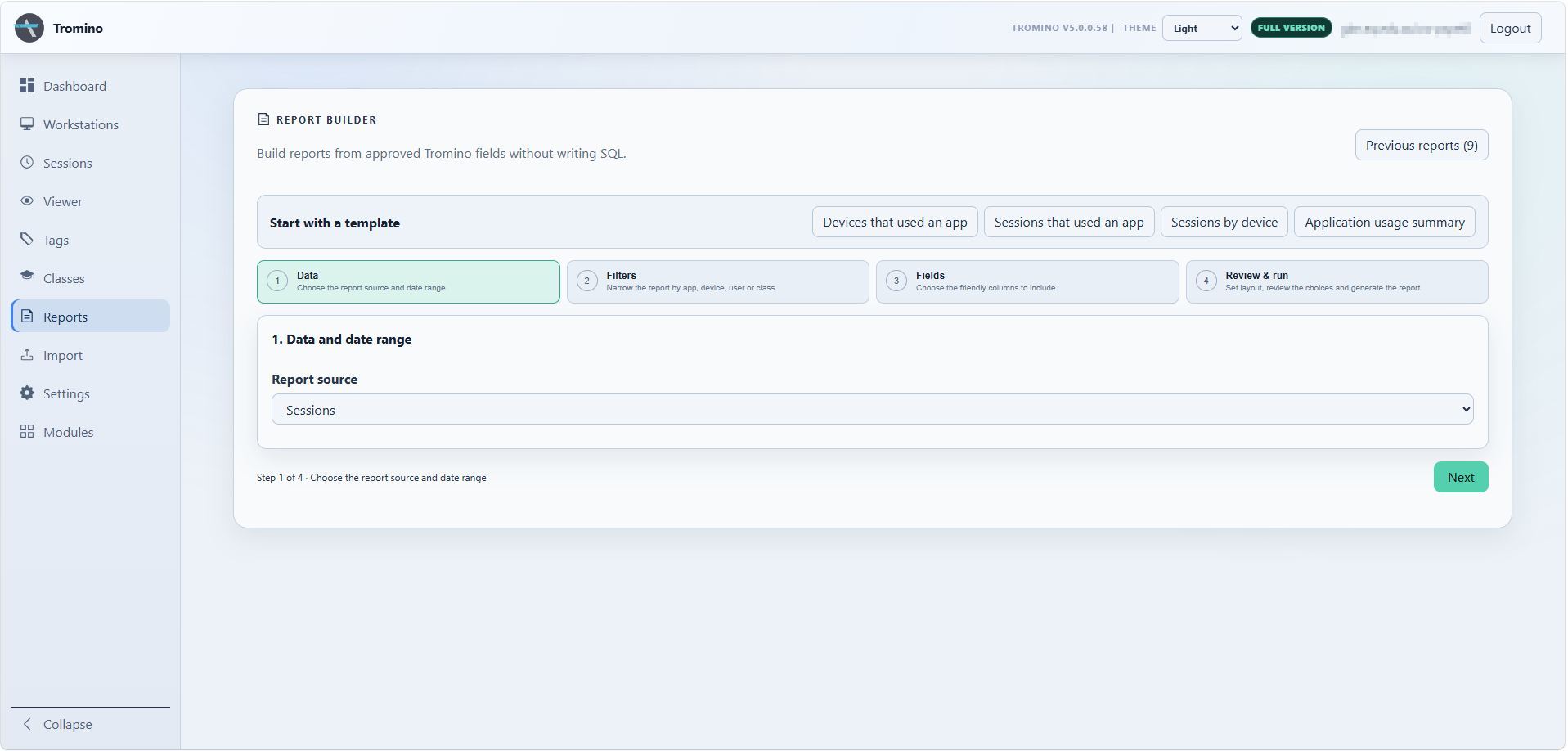The height and width of the screenshot is (751, 1568).
Task: Click the Report source label
Action: (x=314, y=379)
